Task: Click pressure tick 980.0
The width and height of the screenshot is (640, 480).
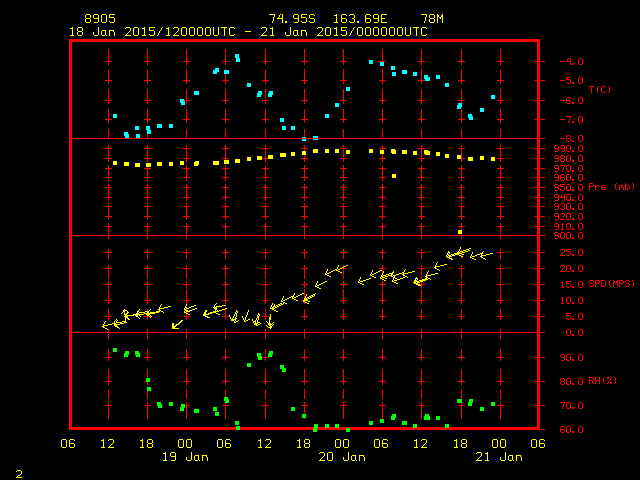Action: tap(569, 158)
